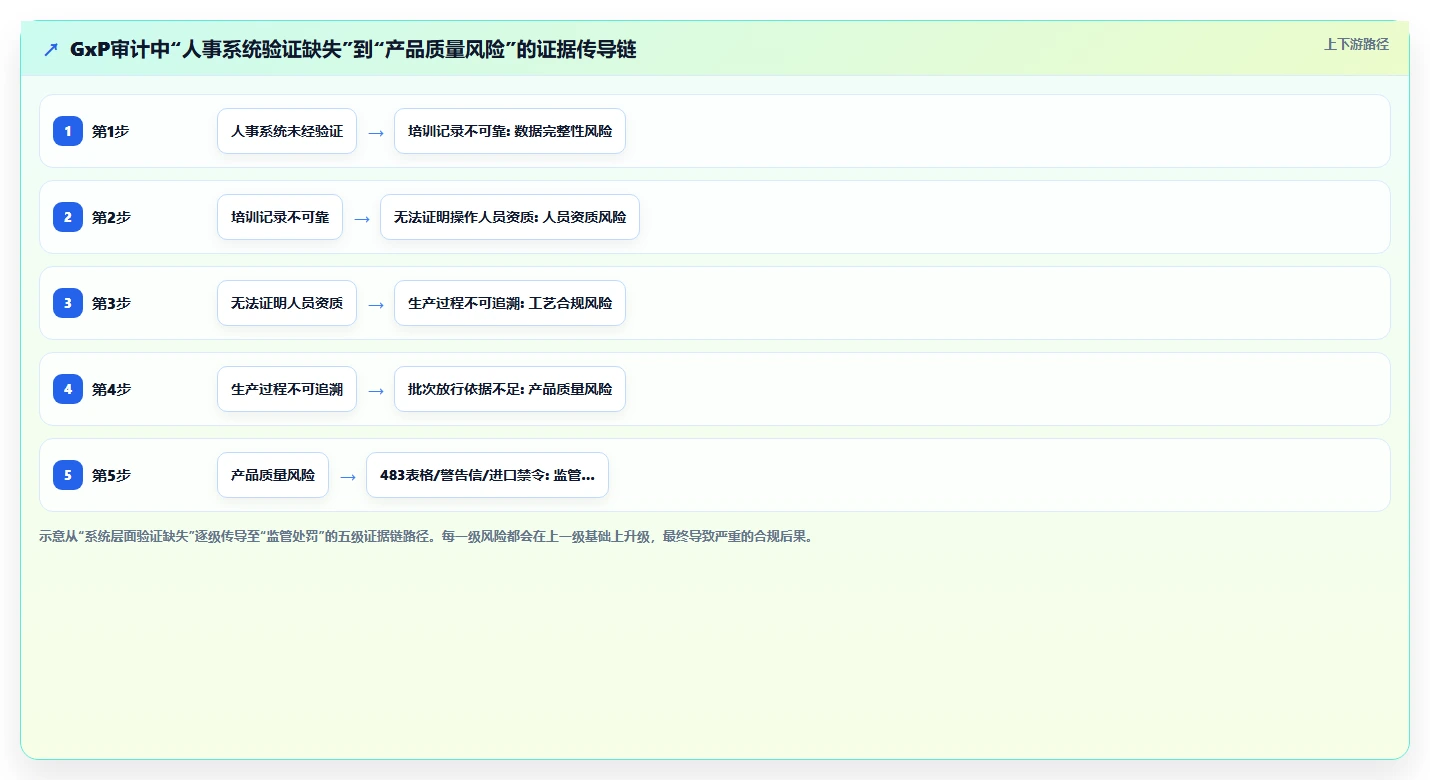
Task: Click the 第3步 step label
Action: (111, 303)
